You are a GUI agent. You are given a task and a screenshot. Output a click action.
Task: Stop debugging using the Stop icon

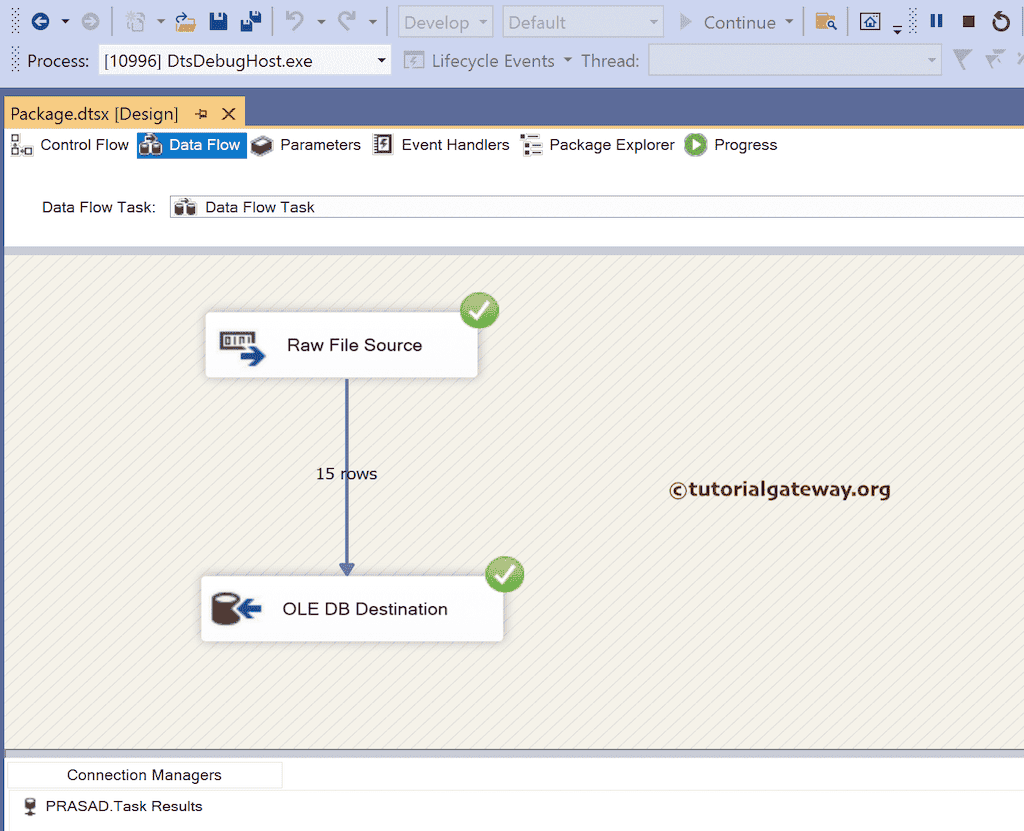click(x=968, y=20)
